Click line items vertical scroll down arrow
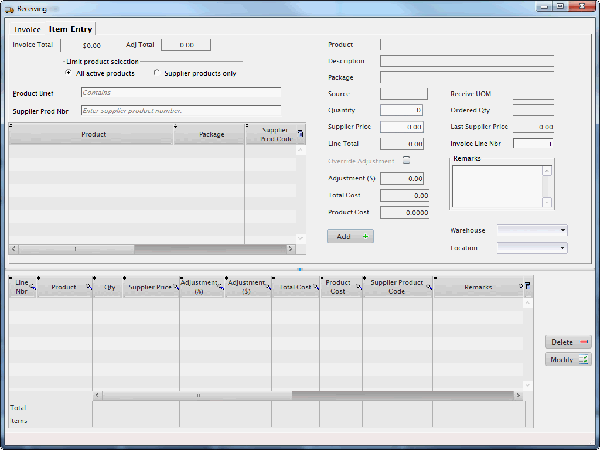Screen dimensions: 600x450 528,385
